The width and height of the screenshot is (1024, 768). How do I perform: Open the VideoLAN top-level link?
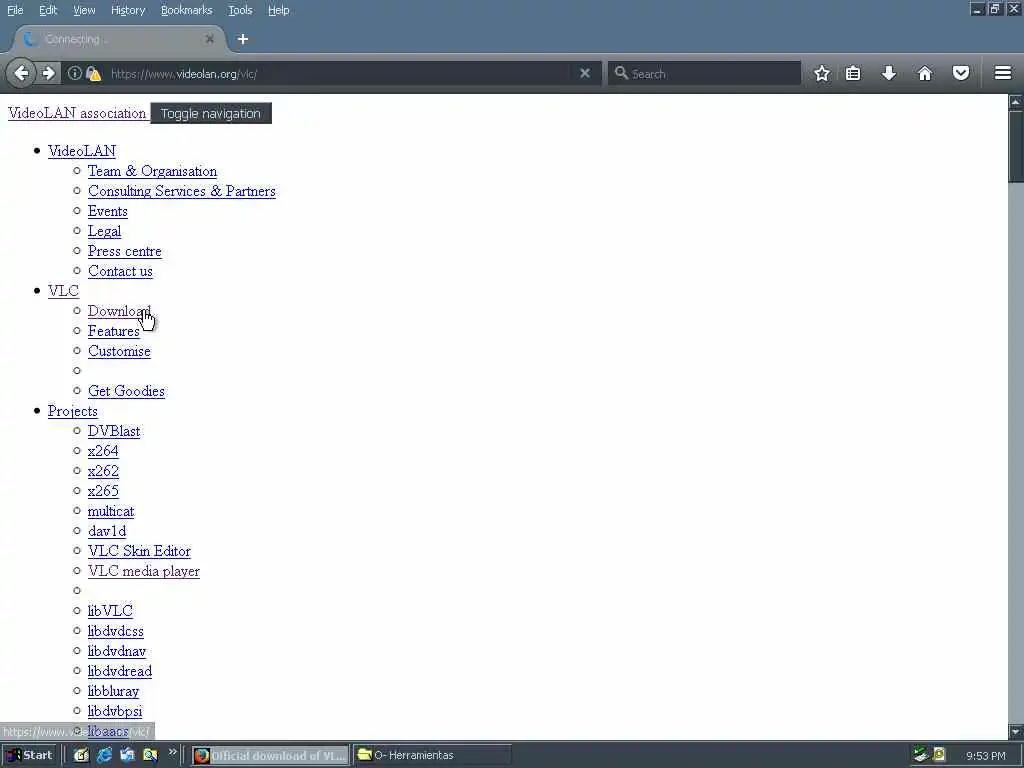click(x=82, y=151)
